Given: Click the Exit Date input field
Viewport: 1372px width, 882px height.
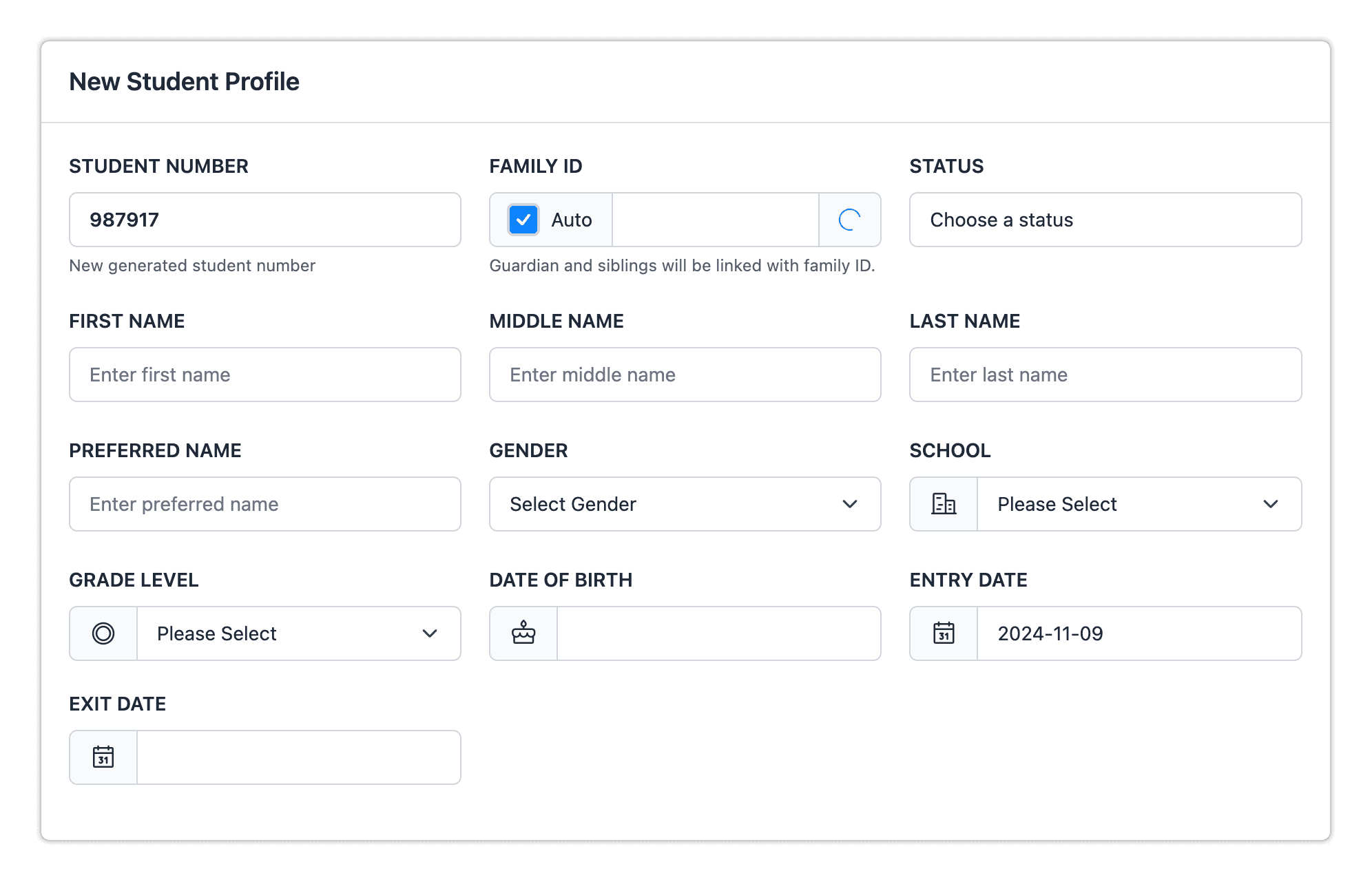Looking at the screenshot, I should pyautogui.click(x=299, y=757).
